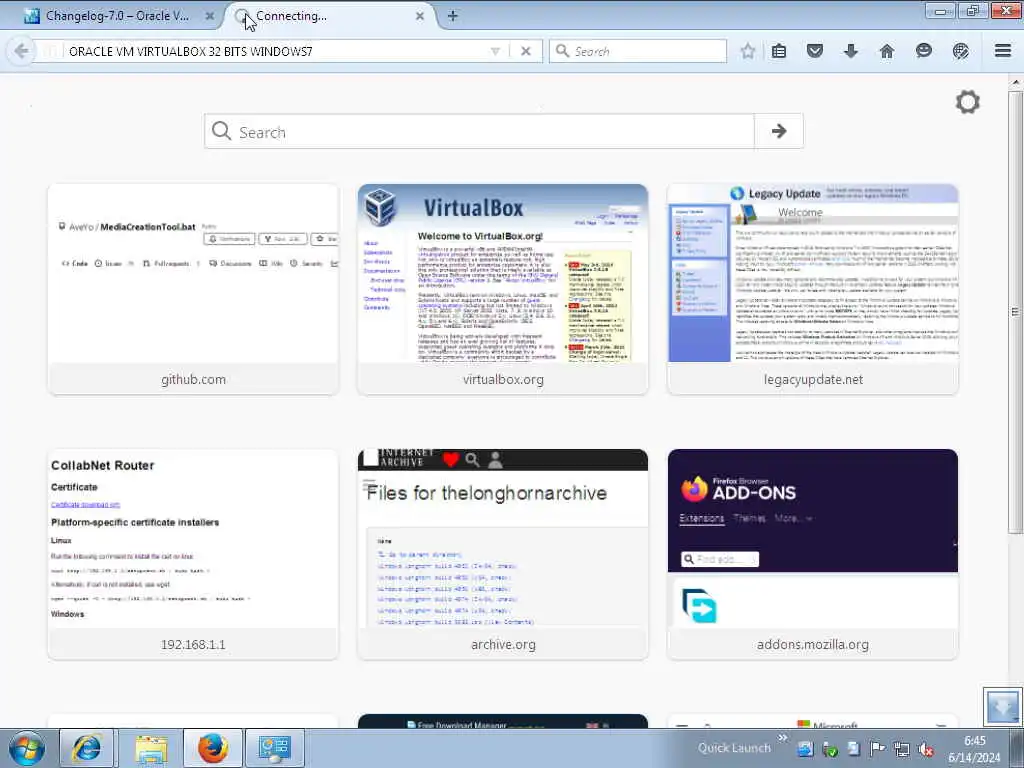
Task: Open a new tab with plus button
Action: (453, 16)
